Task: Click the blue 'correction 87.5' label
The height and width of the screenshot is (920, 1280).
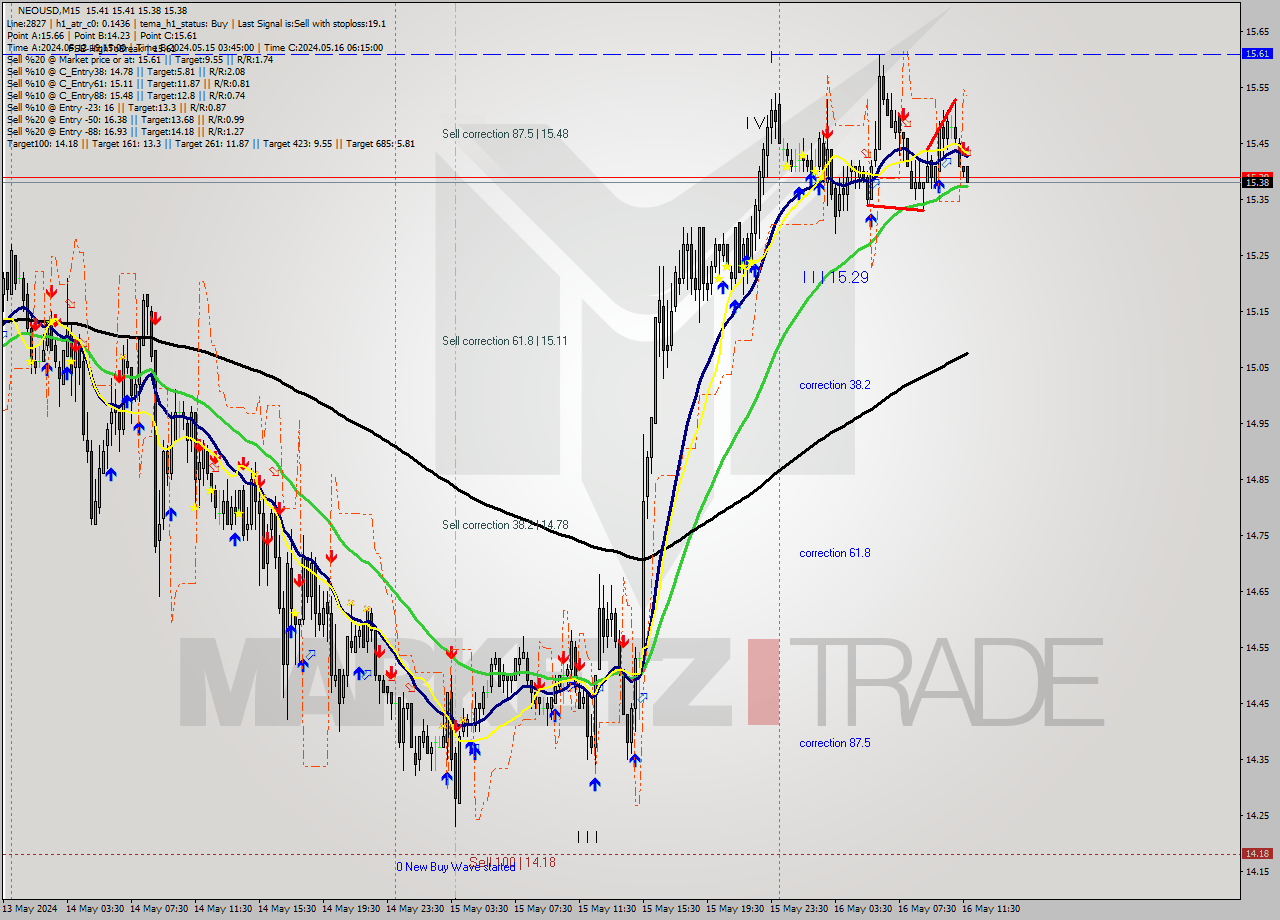Action: click(835, 743)
